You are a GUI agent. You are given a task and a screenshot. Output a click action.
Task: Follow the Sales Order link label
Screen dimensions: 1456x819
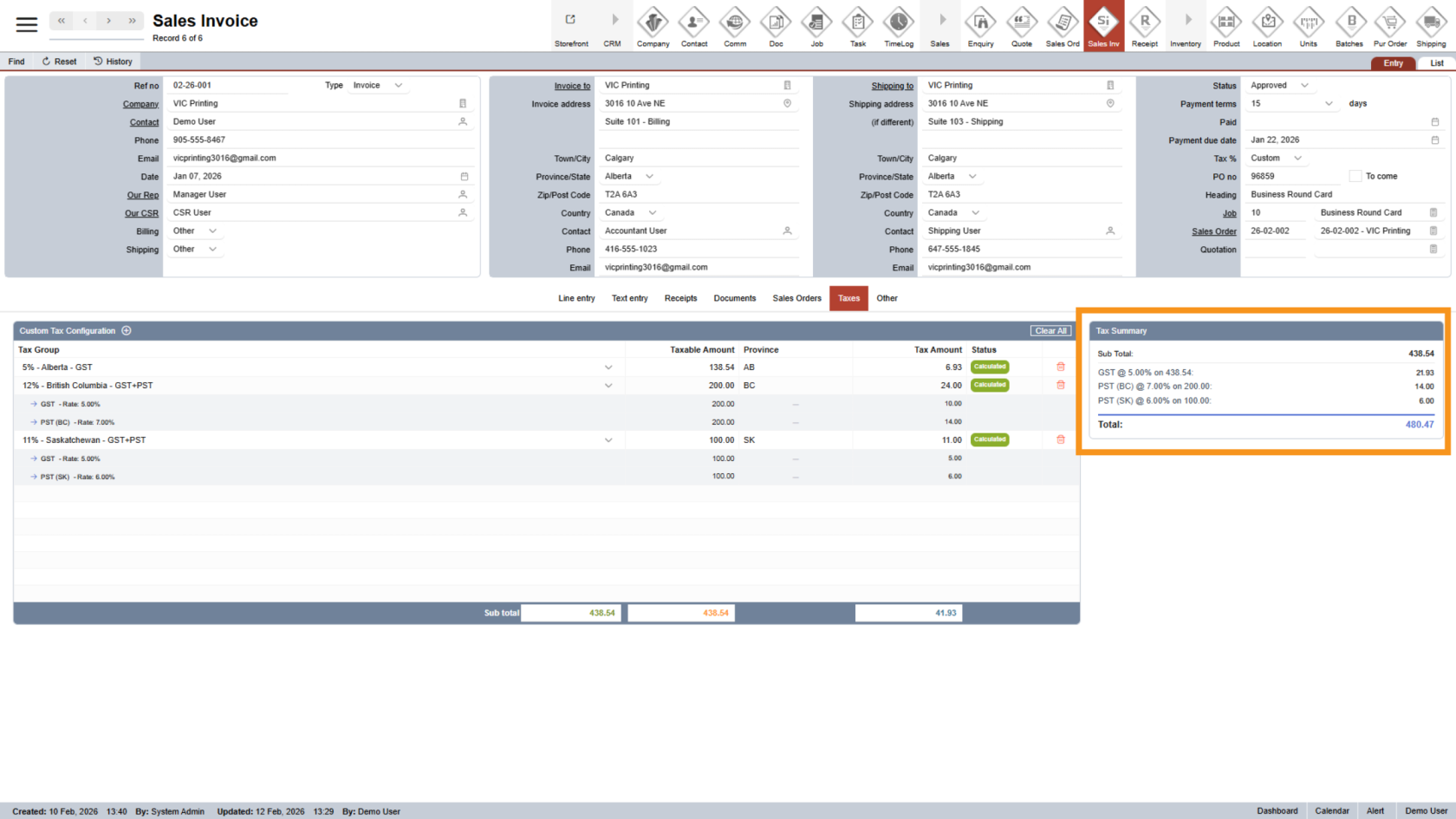(1213, 231)
